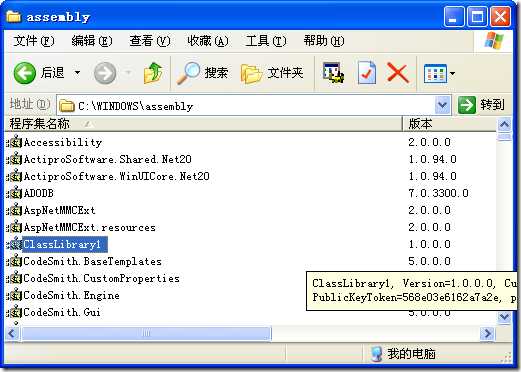Screen dimensions: 521x372
Task: Click version 7.0.3300.0 of ADODB
Action: [x=438, y=193]
